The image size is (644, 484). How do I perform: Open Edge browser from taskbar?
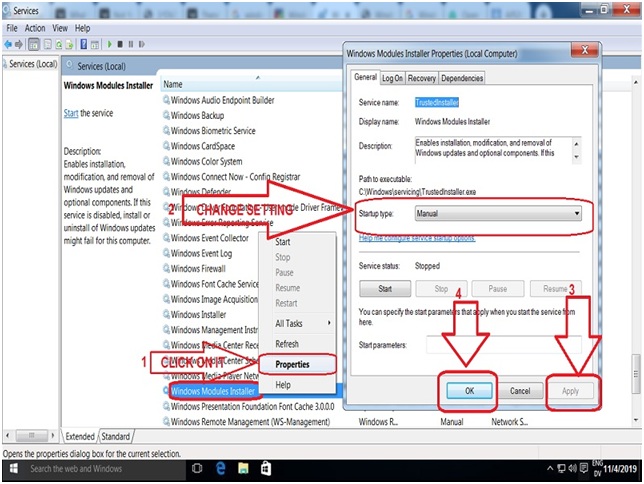(221, 468)
